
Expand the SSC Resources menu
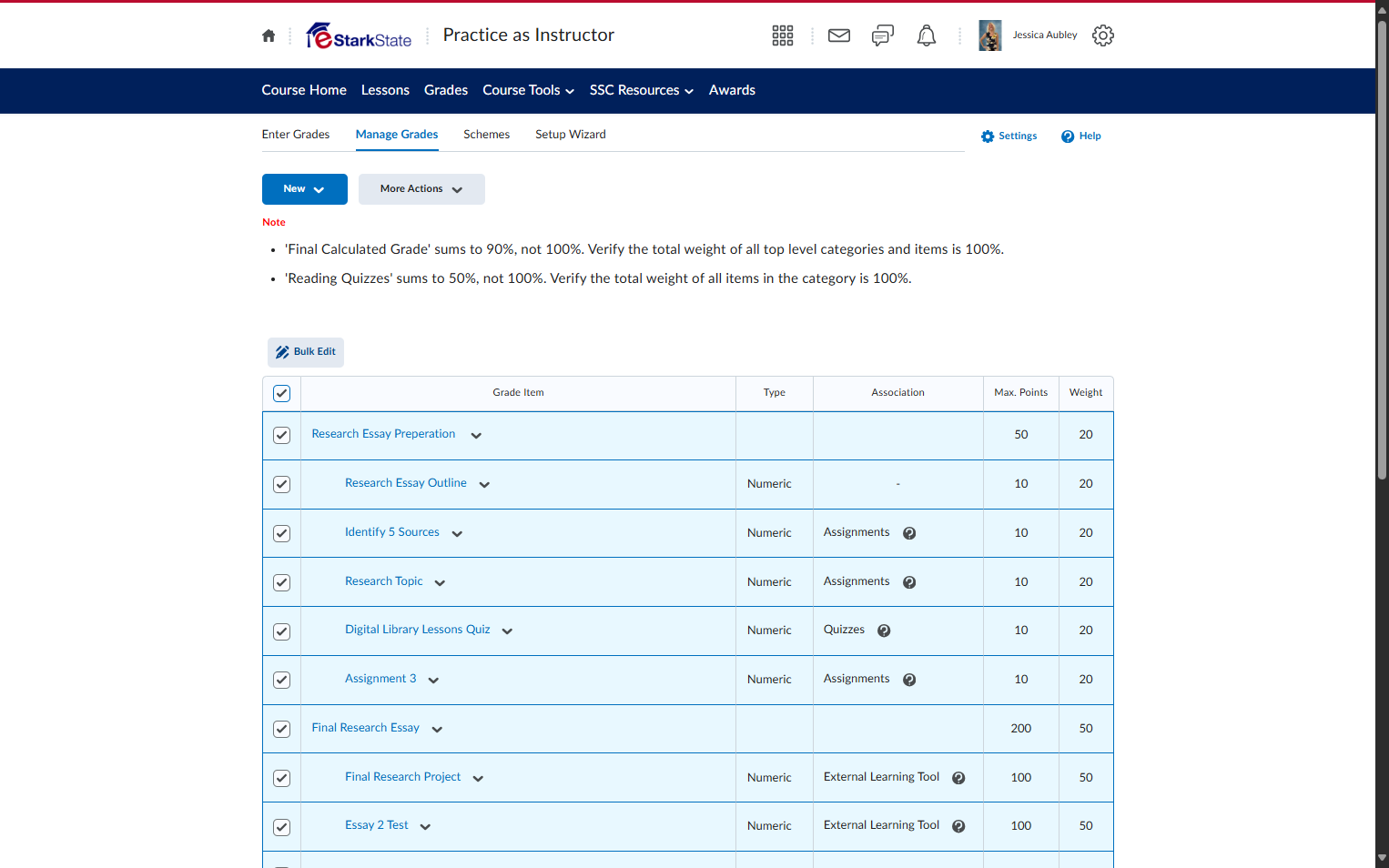point(642,90)
